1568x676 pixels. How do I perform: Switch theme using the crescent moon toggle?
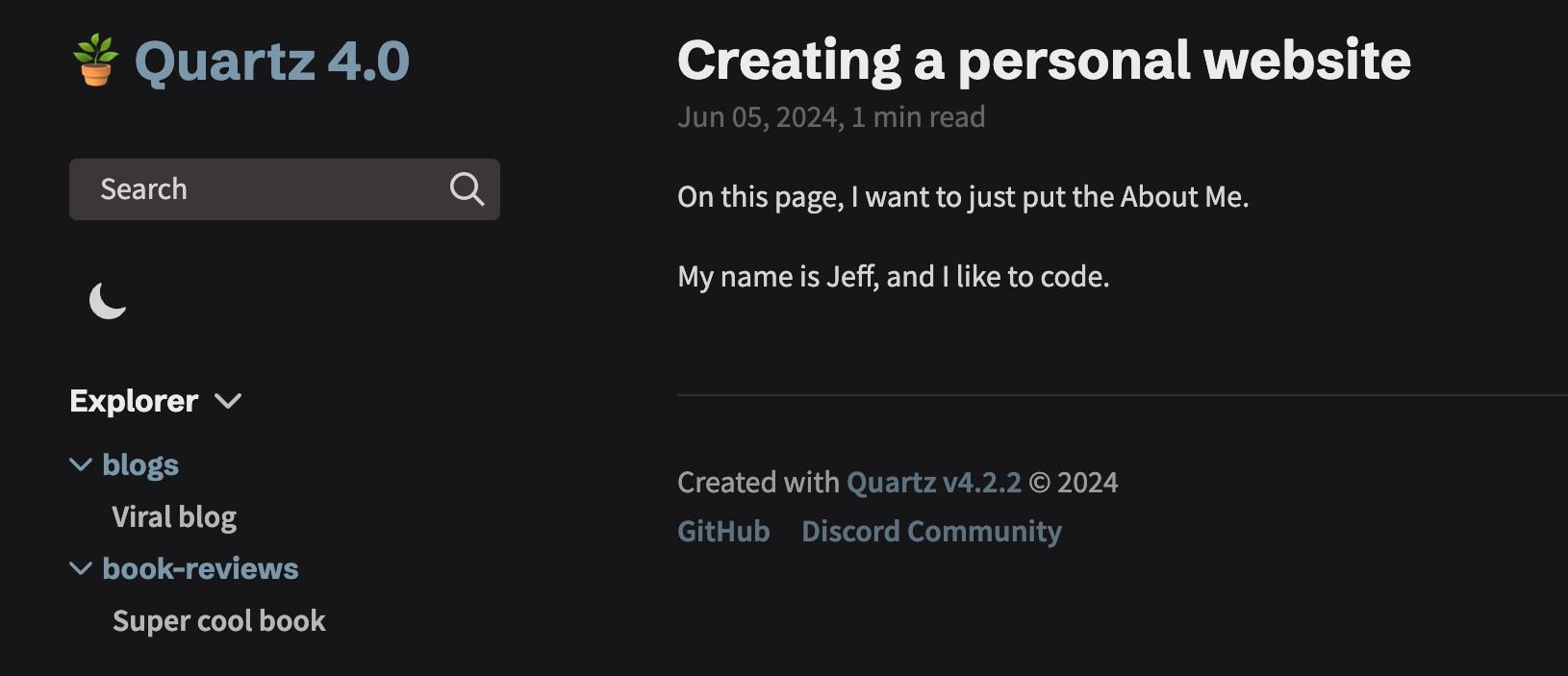(105, 303)
